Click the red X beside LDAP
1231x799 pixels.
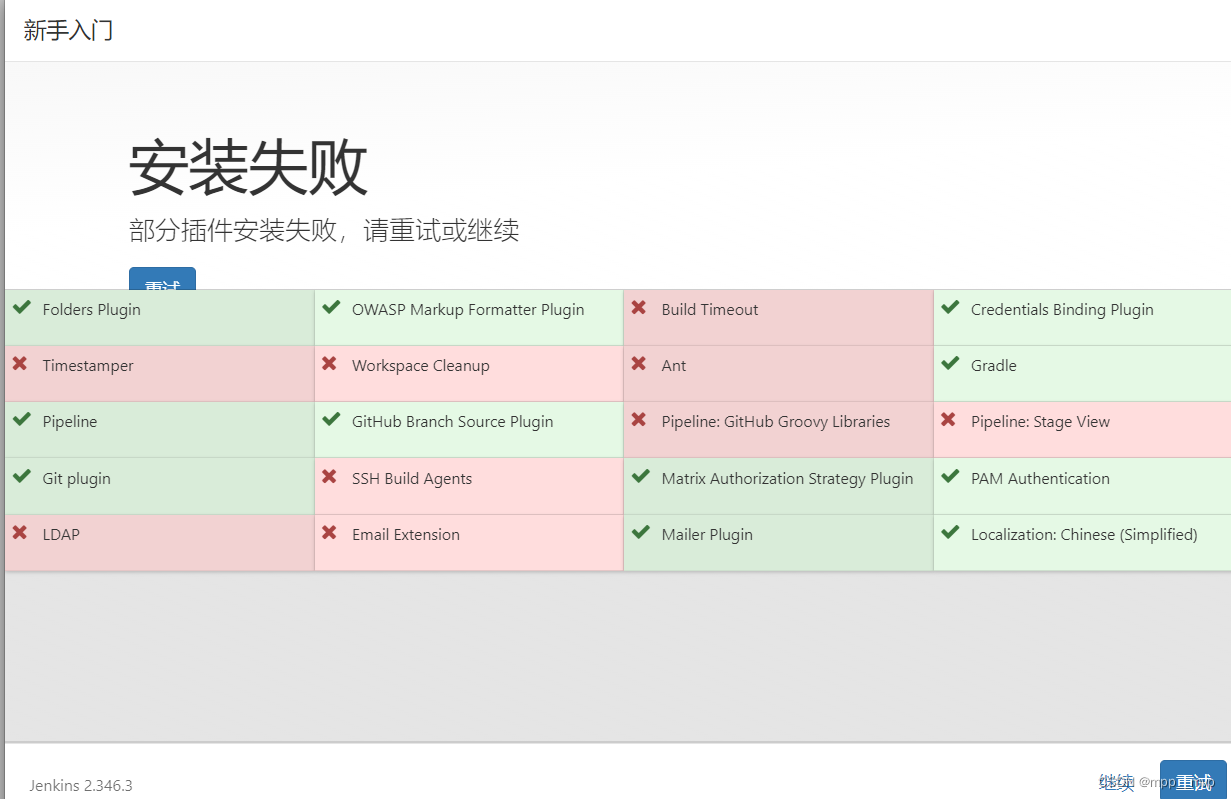(x=20, y=533)
